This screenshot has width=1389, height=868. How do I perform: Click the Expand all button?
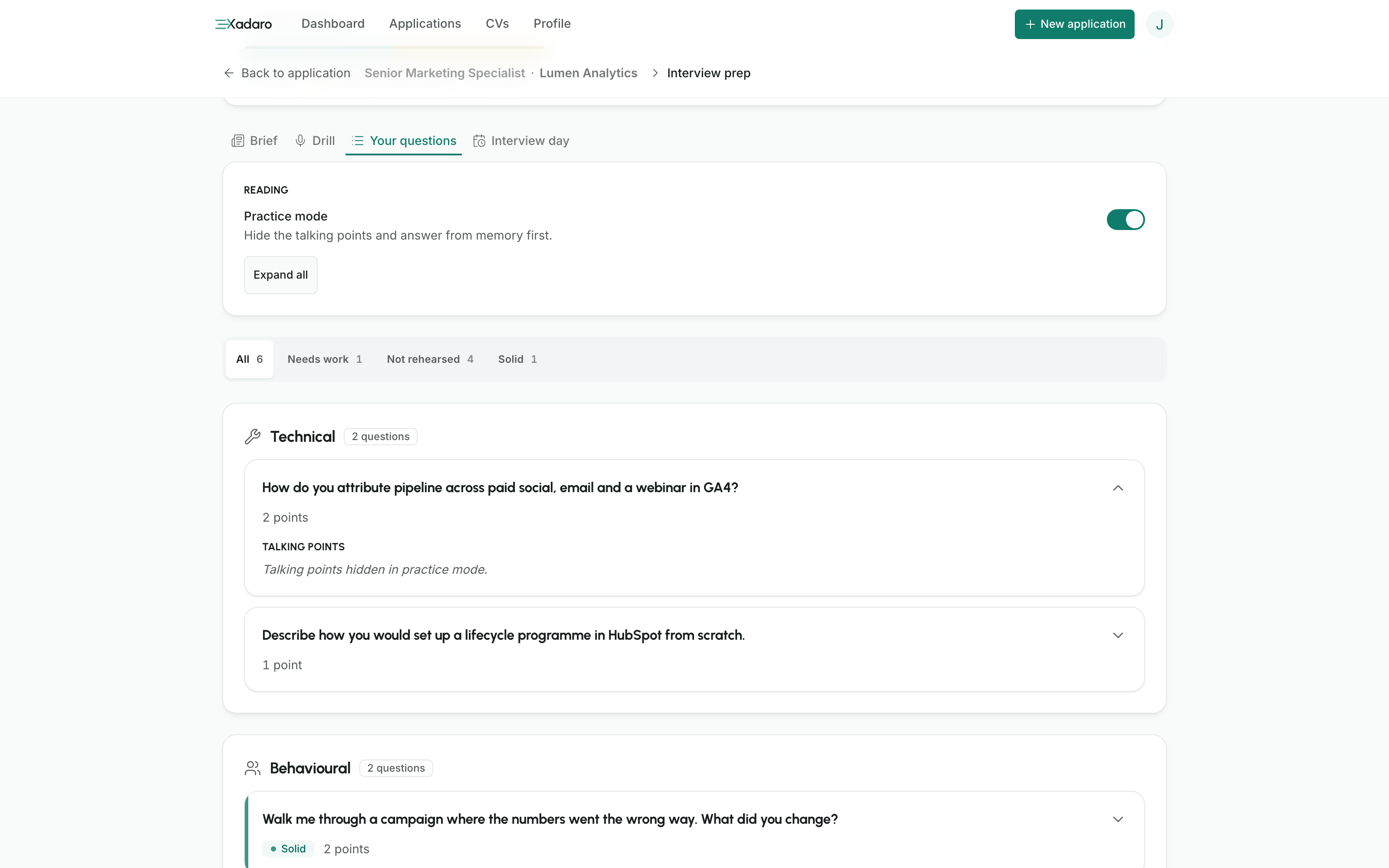click(281, 275)
